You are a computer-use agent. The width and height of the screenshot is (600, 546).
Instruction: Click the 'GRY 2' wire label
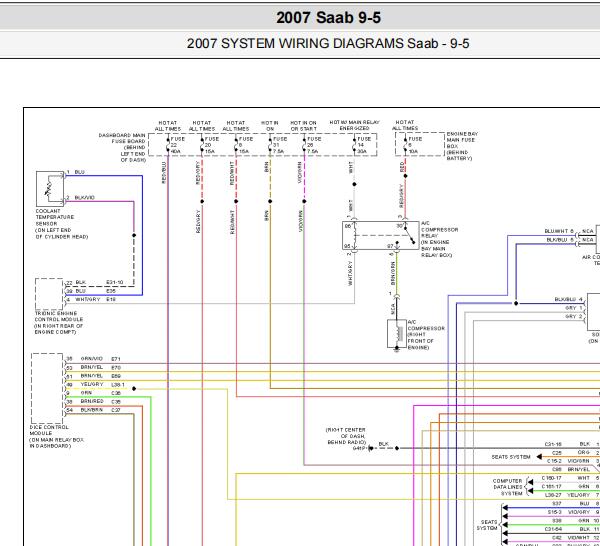pos(574,316)
